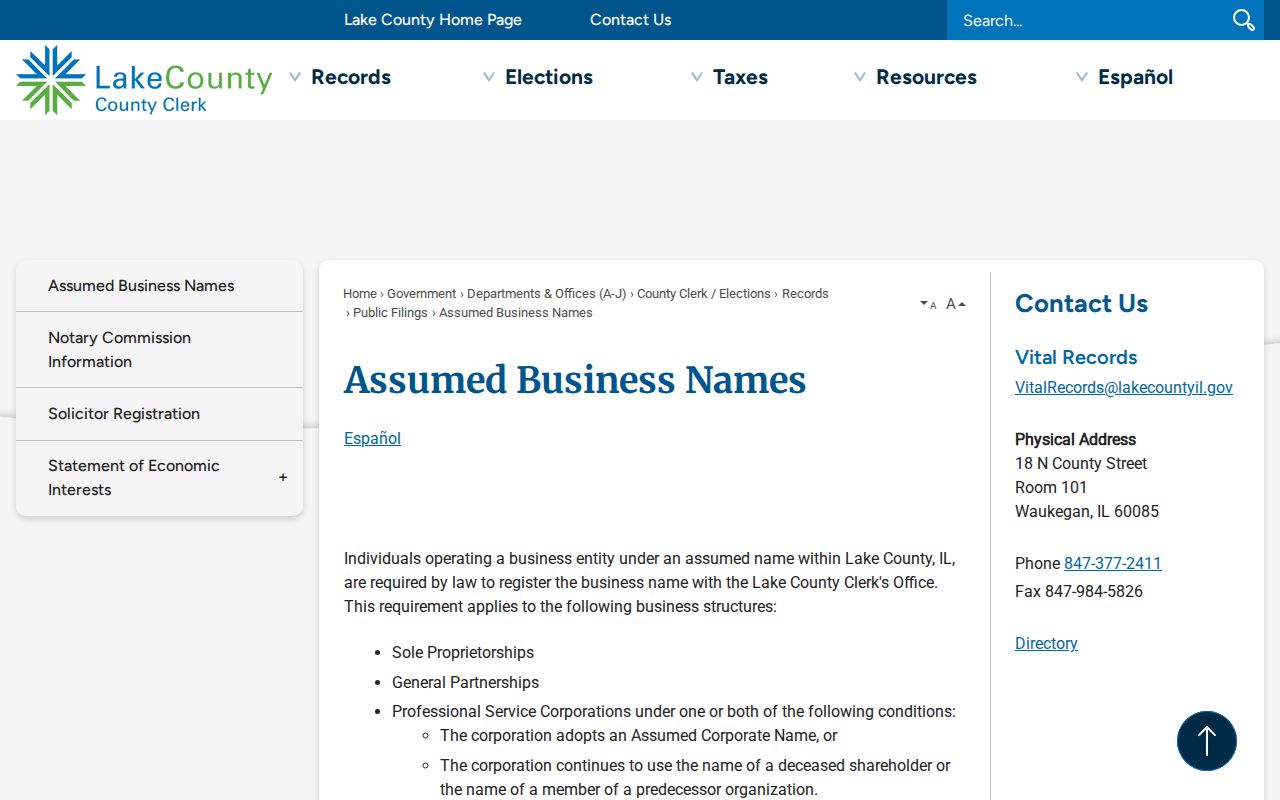The width and height of the screenshot is (1280, 800).
Task: Click the Español link under the page title
Action: 372,438
